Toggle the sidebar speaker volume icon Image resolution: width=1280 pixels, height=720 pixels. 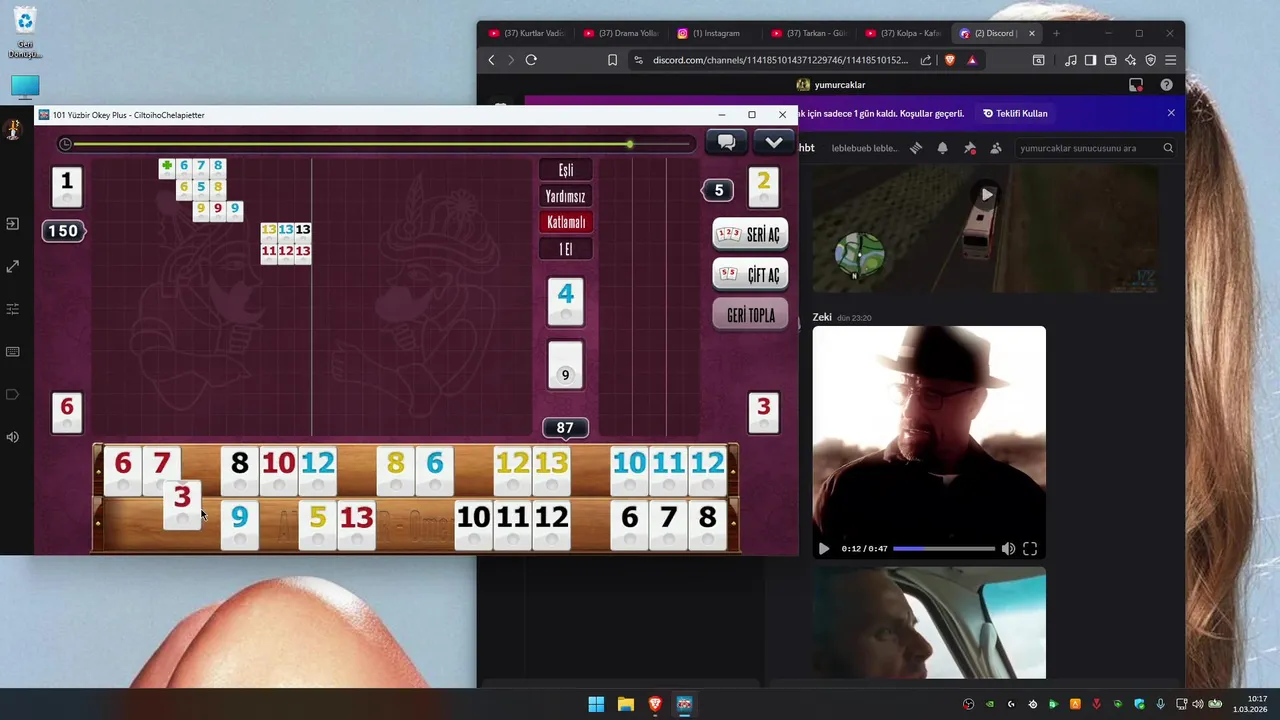coord(13,437)
